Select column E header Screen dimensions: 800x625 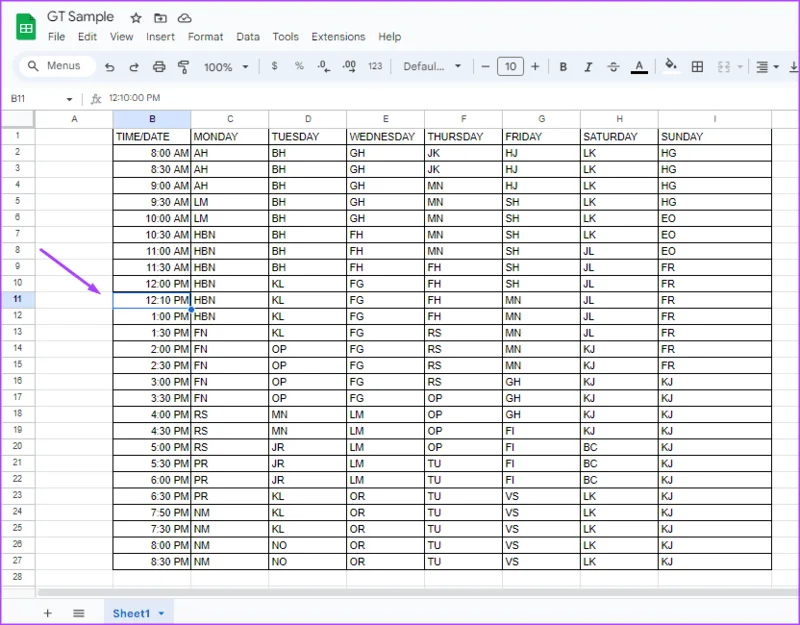[386, 119]
